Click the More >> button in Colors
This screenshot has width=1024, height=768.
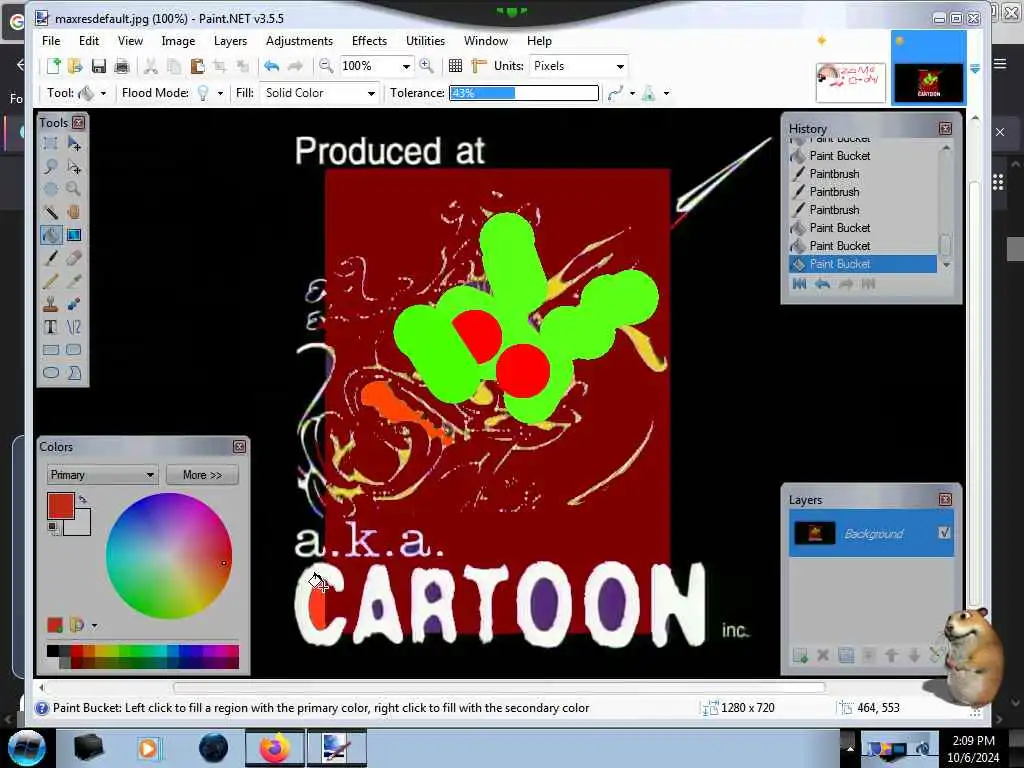coord(202,475)
